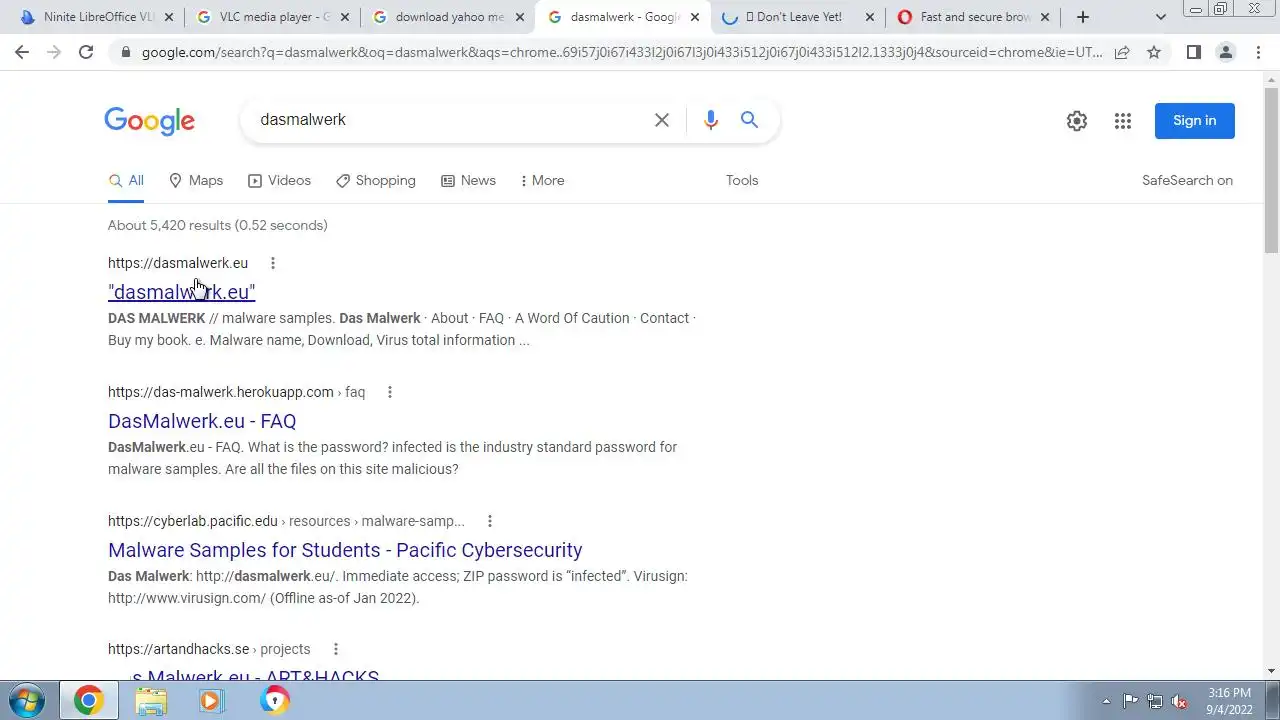Open the "dasmalwerk.eu" result link
1280x720 pixels.
coord(181,292)
